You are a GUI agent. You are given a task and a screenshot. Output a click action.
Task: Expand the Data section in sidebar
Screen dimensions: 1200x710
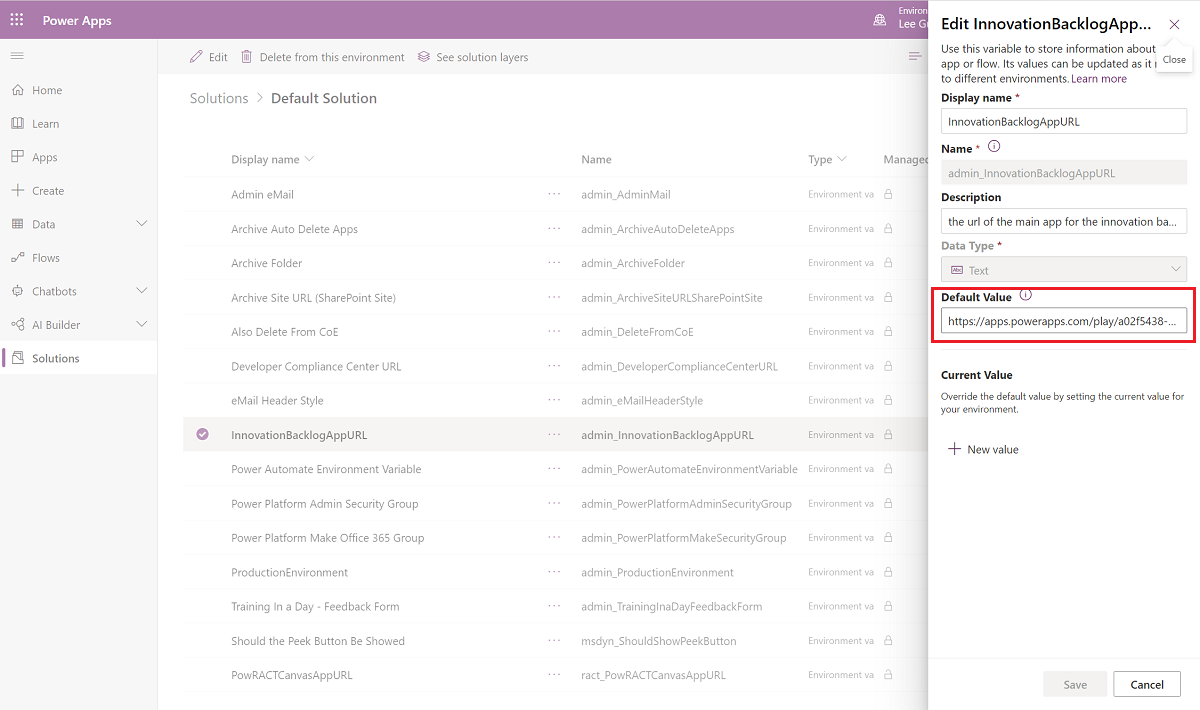click(141, 223)
